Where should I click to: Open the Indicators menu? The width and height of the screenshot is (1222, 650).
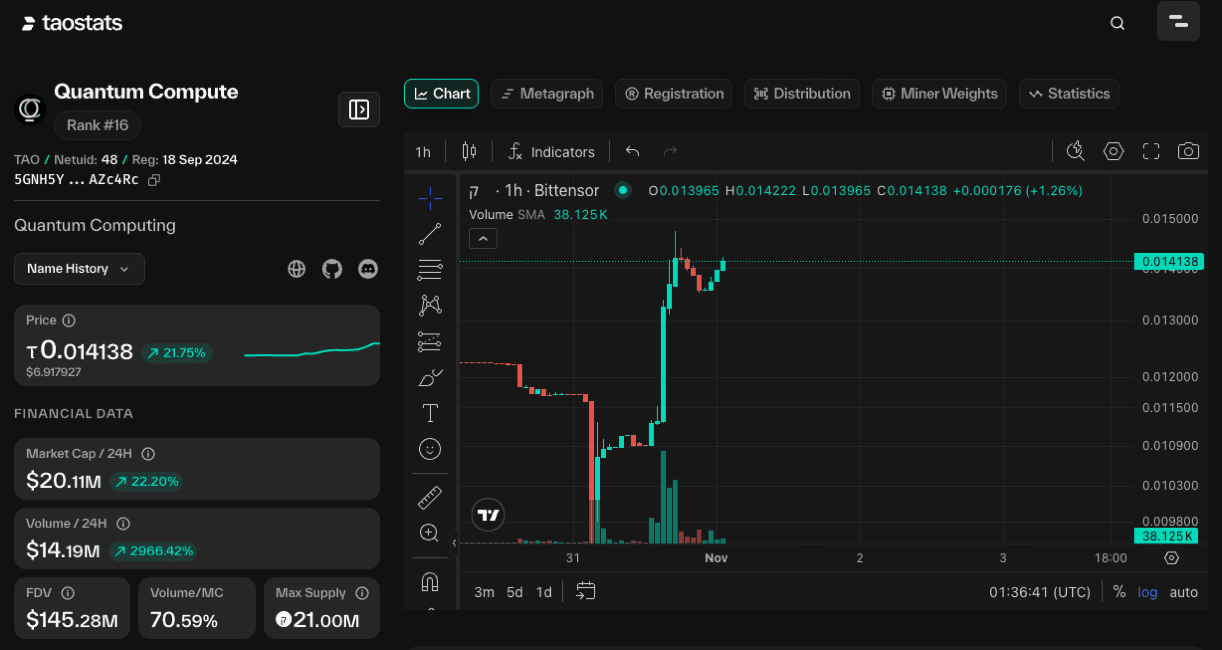click(x=551, y=152)
